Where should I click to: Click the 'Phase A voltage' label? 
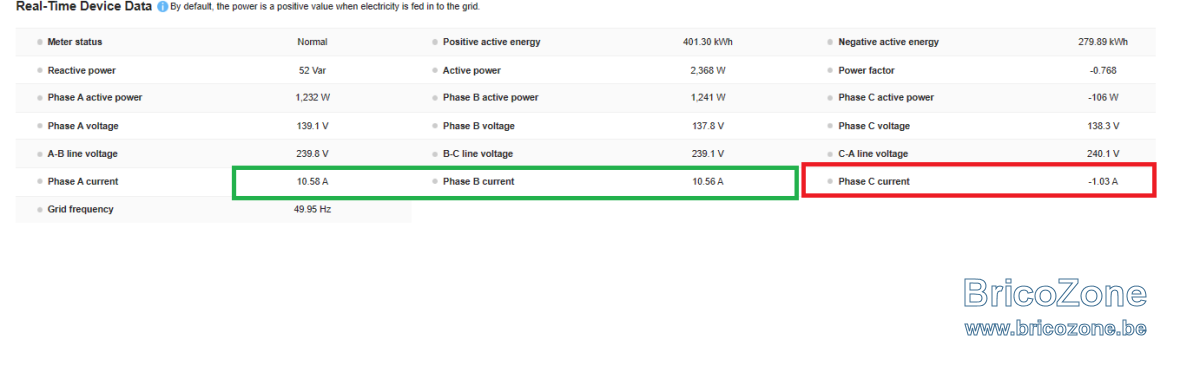click(84, 126)
